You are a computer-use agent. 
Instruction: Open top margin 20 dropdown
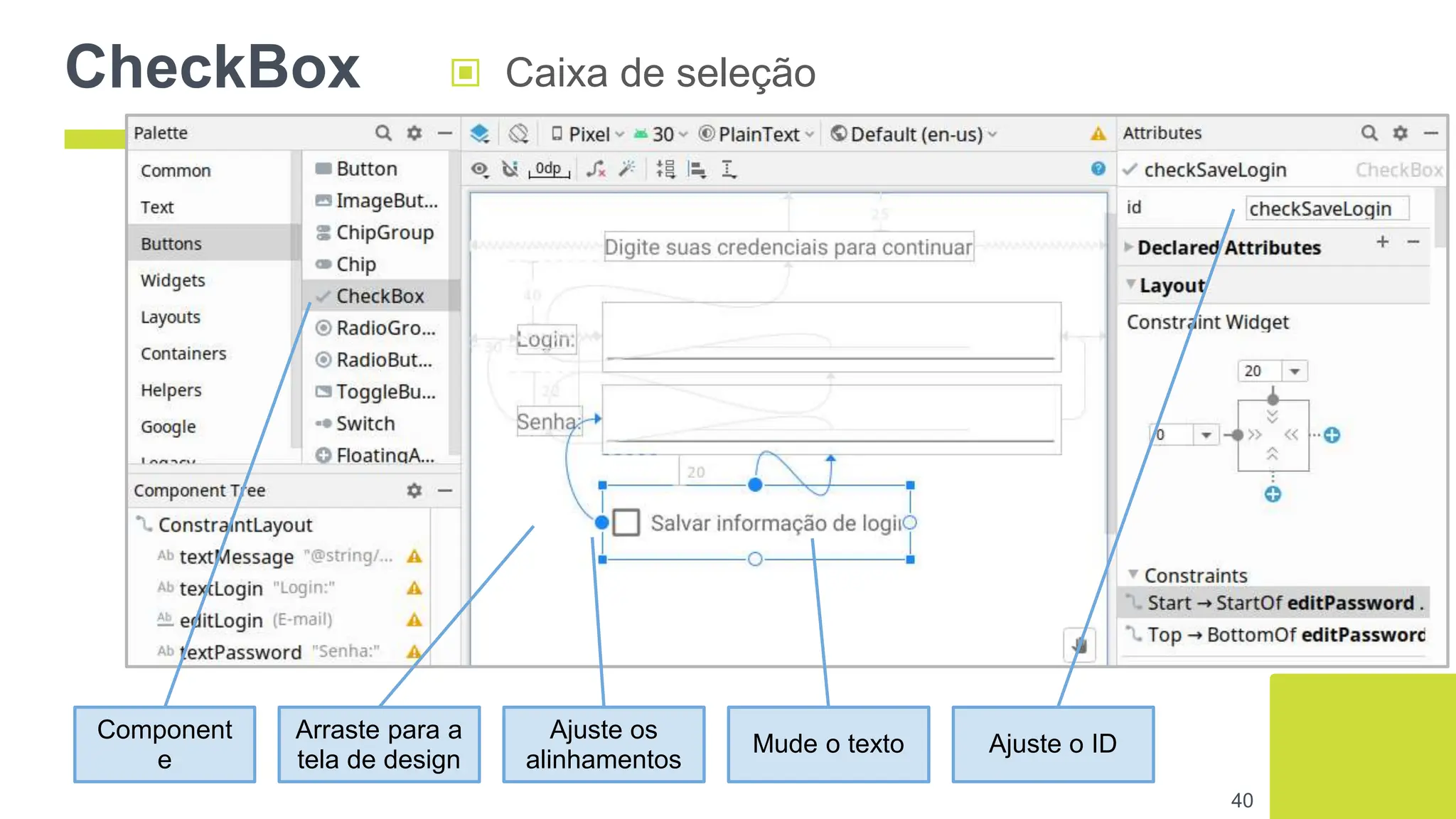[1295, 371]
